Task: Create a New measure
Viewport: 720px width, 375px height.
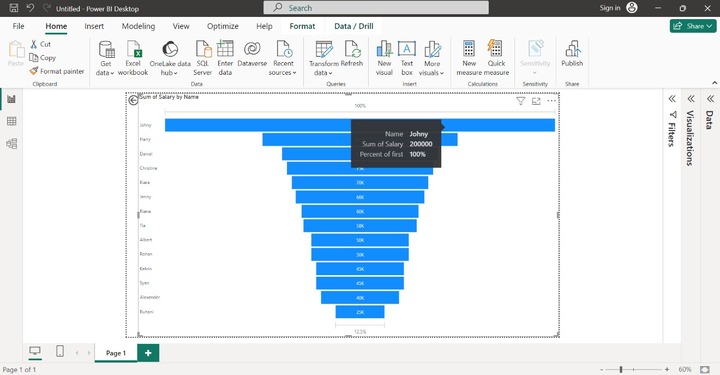Action: (469, 58)
